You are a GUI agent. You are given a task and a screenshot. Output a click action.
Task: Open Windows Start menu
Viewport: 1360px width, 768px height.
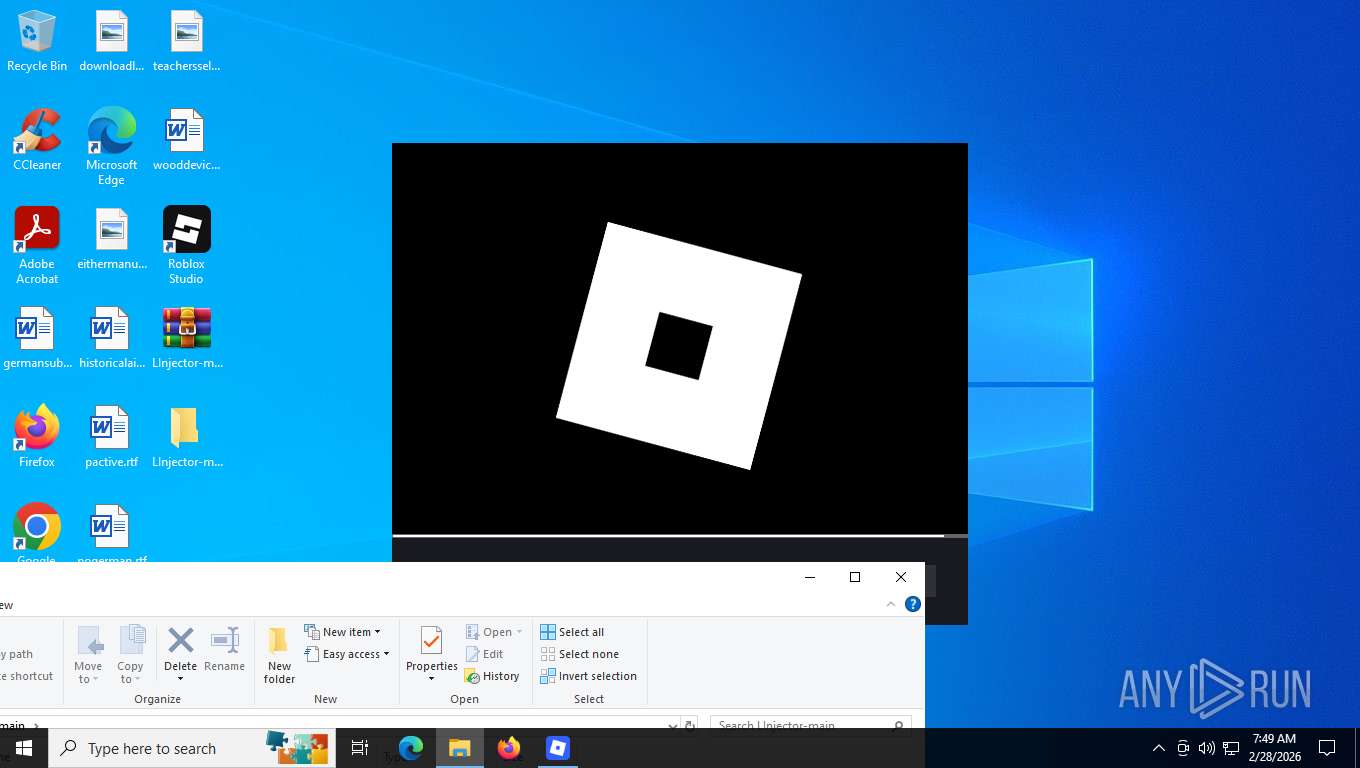24,748
